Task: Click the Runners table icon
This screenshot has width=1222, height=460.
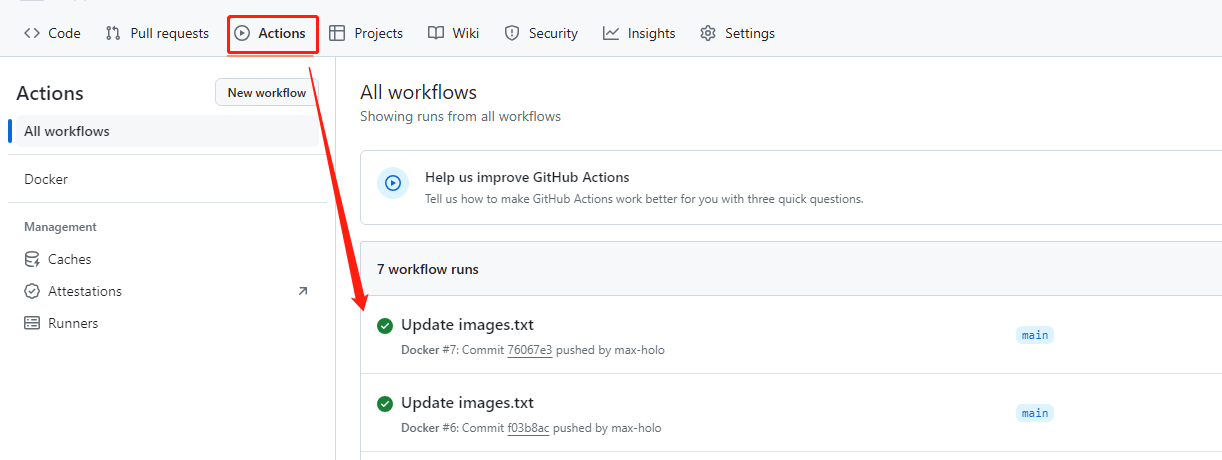Action: coord(32,323)
